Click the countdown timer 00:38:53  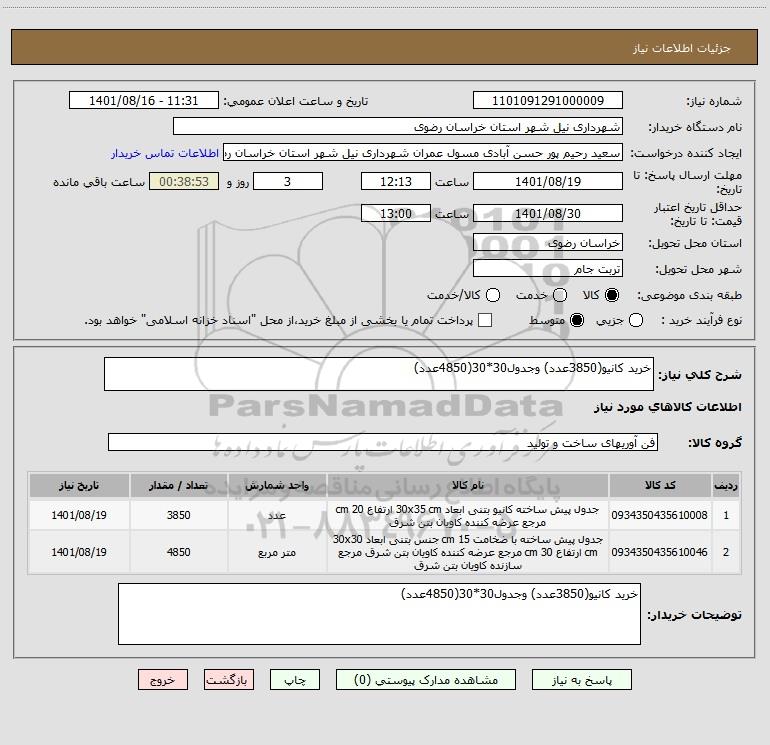[x=184, y=181]
